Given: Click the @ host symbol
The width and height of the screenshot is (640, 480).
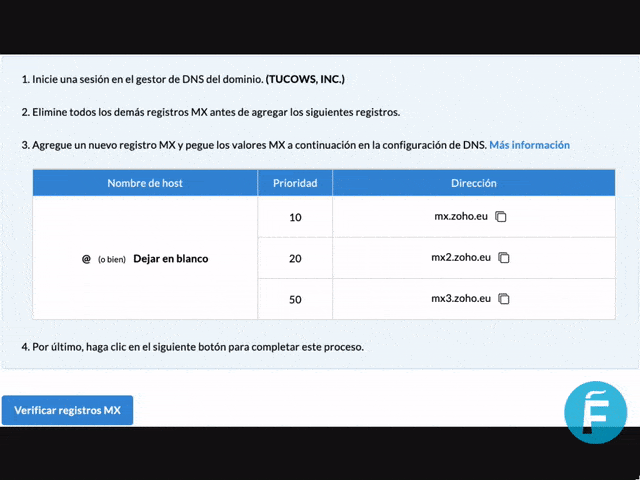Looking at the screenshot, I should [x=86, y=259].
